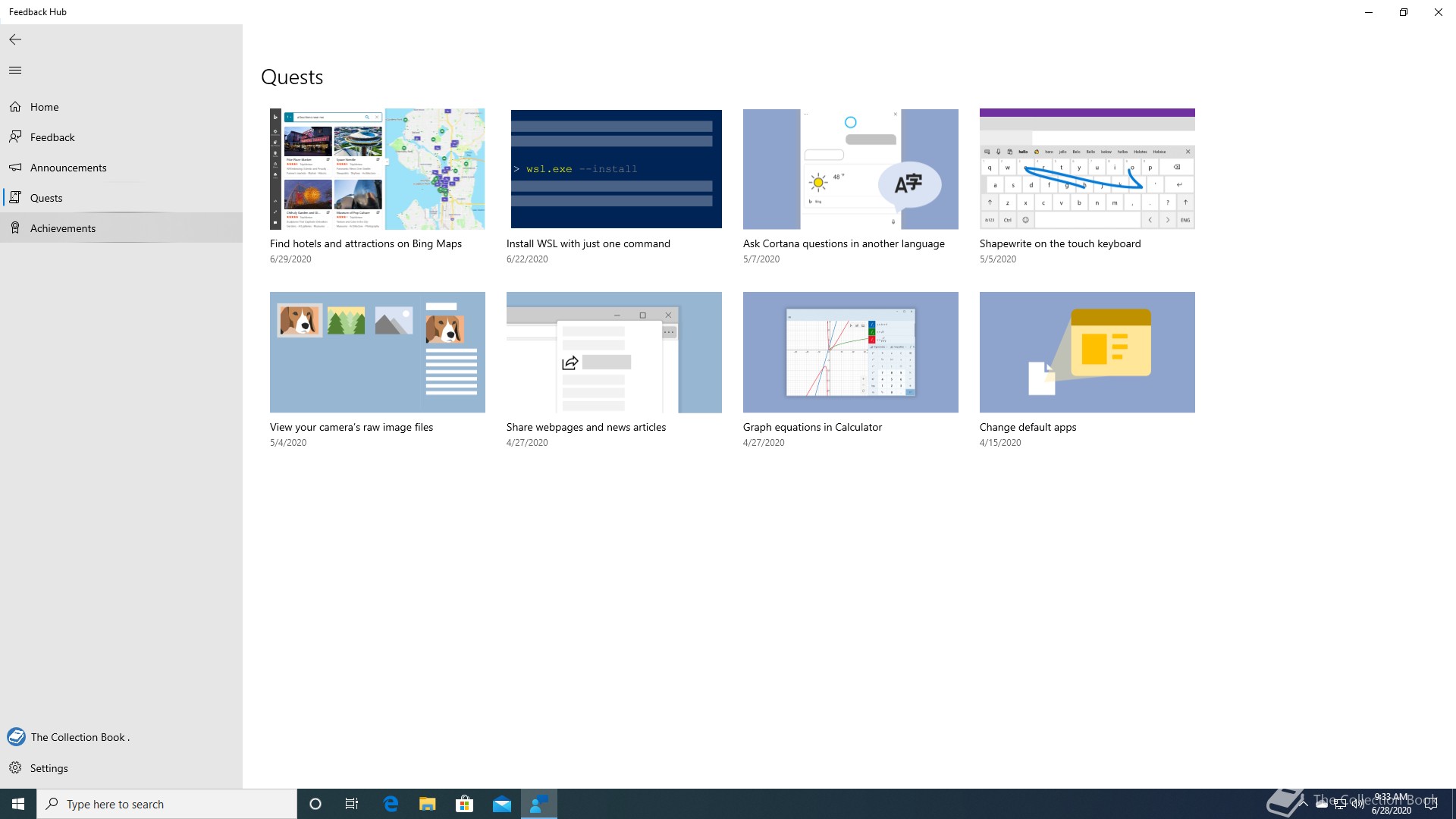Image resolution: width=1456 pixels, height=819 pixels.
Task: Open the Bing Maps hotels quest thumbnail
Action: click(x=378, y=169)
